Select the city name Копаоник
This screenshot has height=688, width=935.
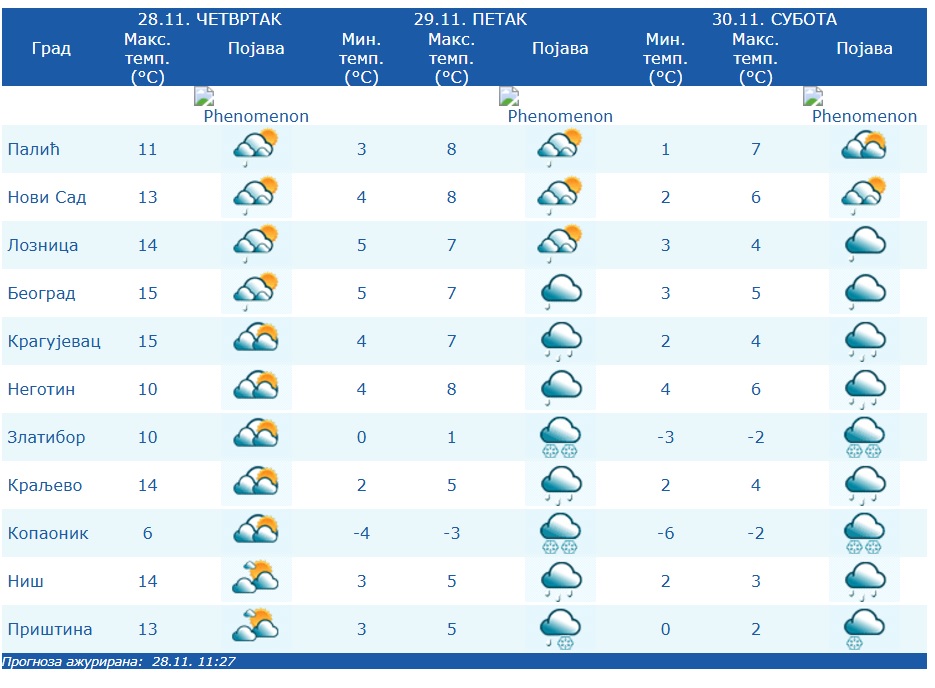coord(48,534)
